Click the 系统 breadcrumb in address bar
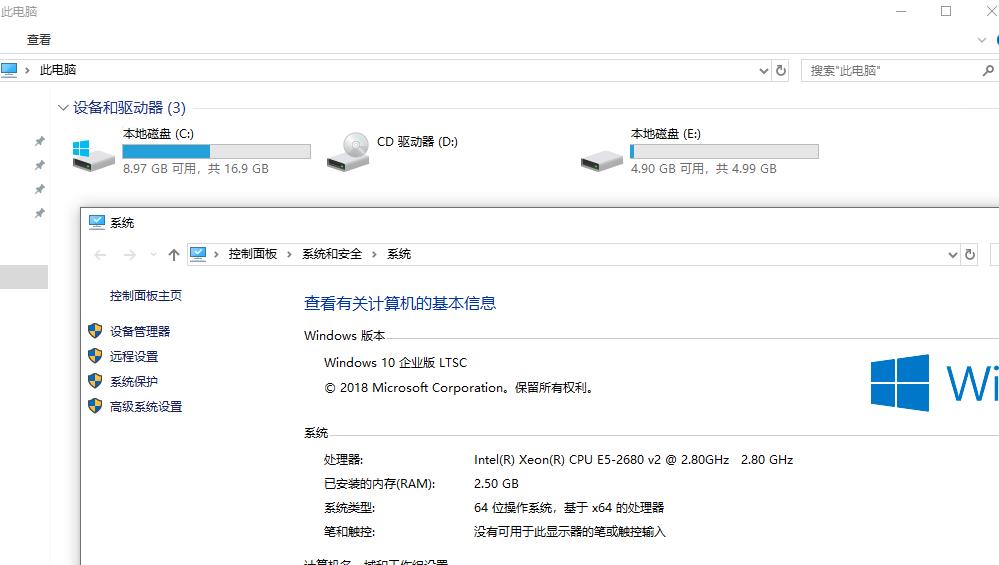The height and width of the screenshot is (565, 999). click(x=399, y=254)
